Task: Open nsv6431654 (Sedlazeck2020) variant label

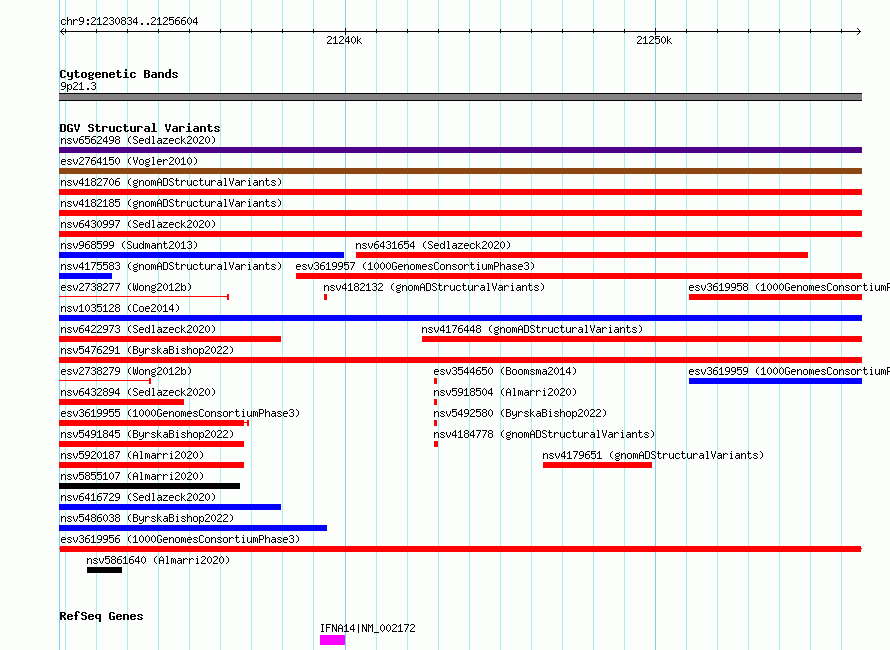Action: (x=433, y=245)
